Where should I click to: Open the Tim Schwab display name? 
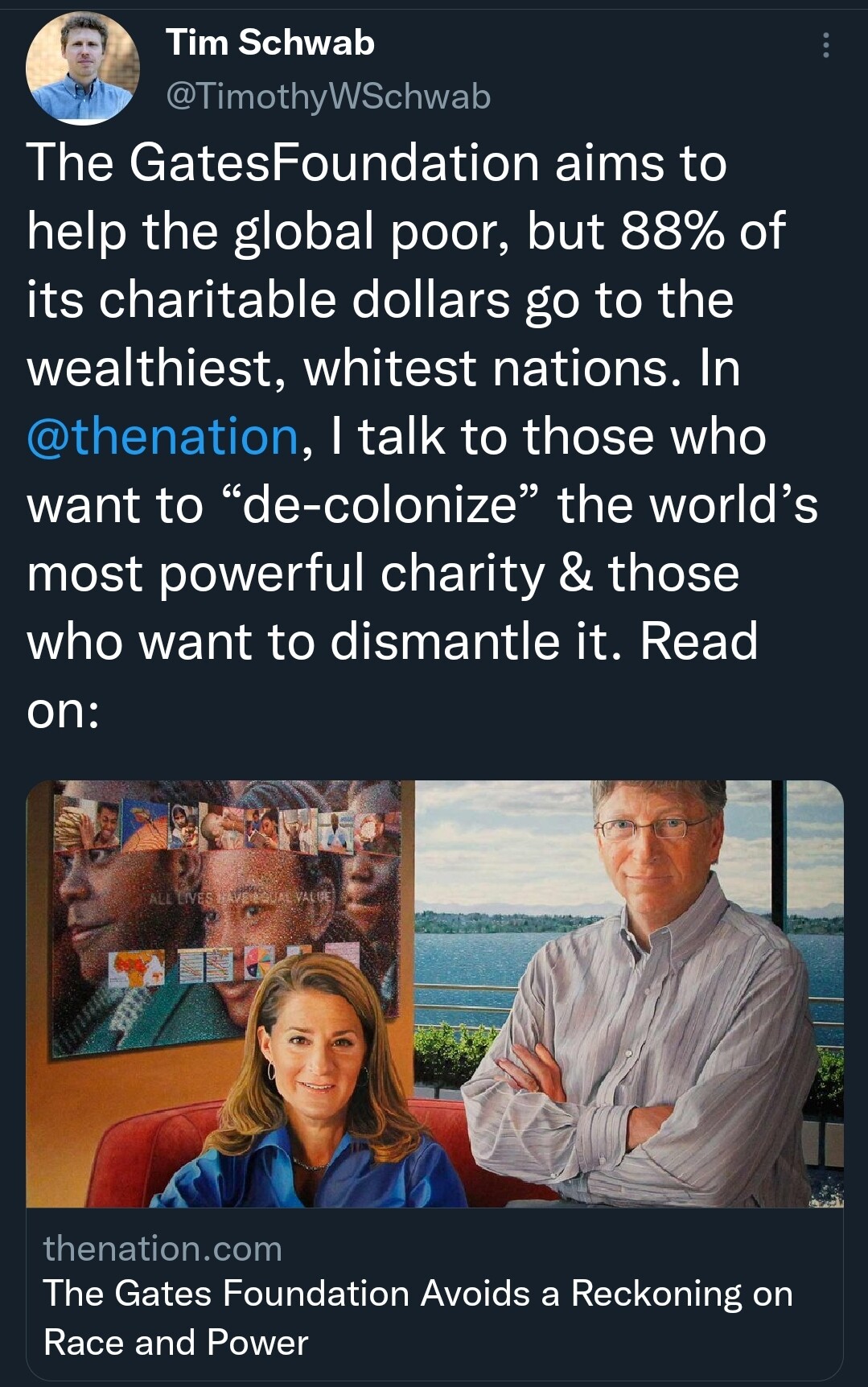270,42
